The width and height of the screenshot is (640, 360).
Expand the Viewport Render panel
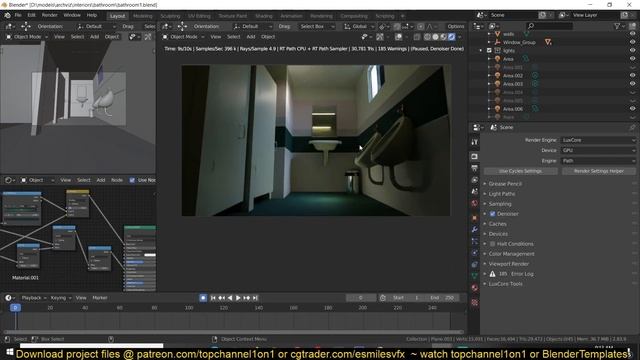pos(508,264)
